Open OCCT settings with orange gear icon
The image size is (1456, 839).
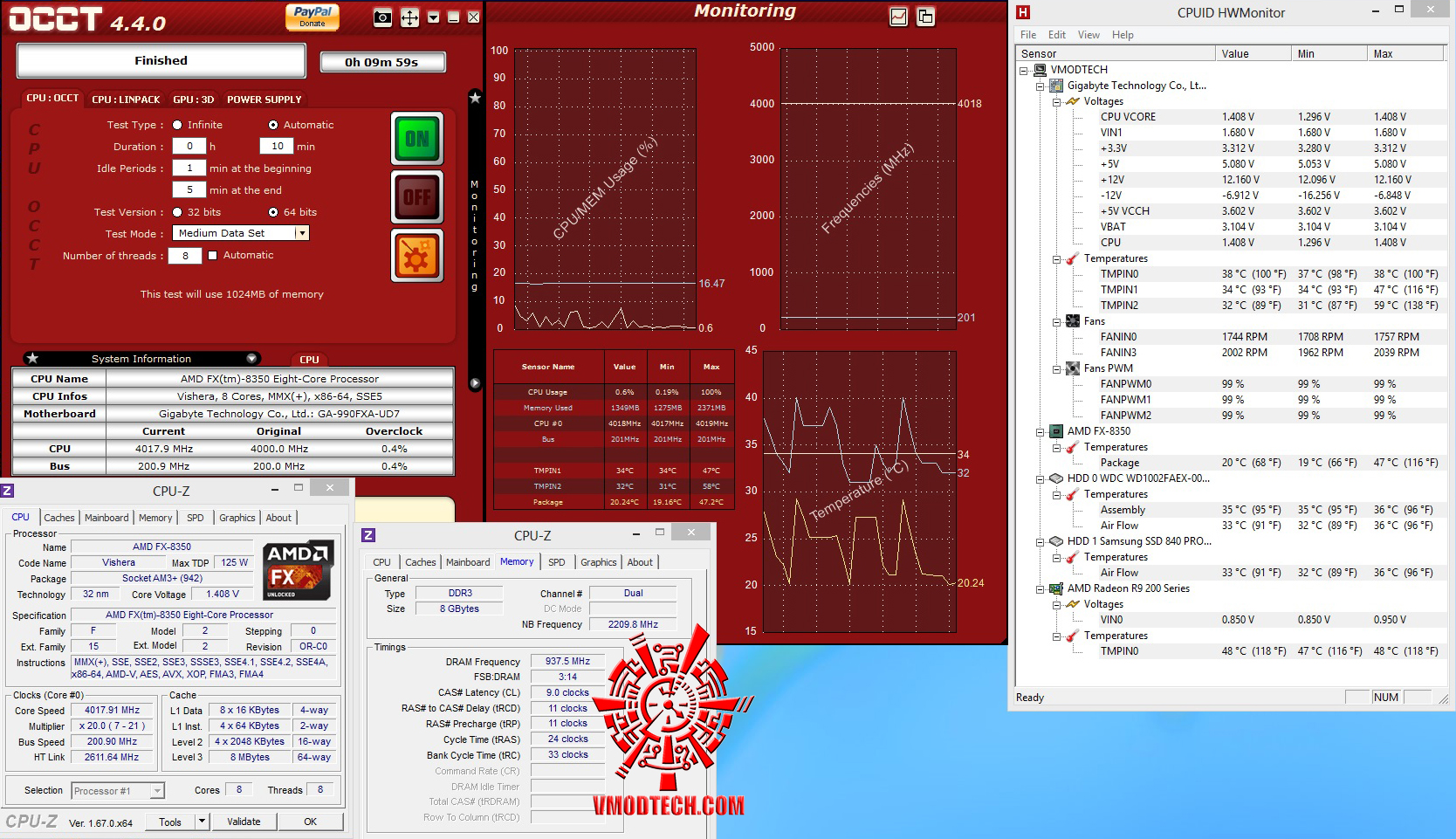point(417,256)
